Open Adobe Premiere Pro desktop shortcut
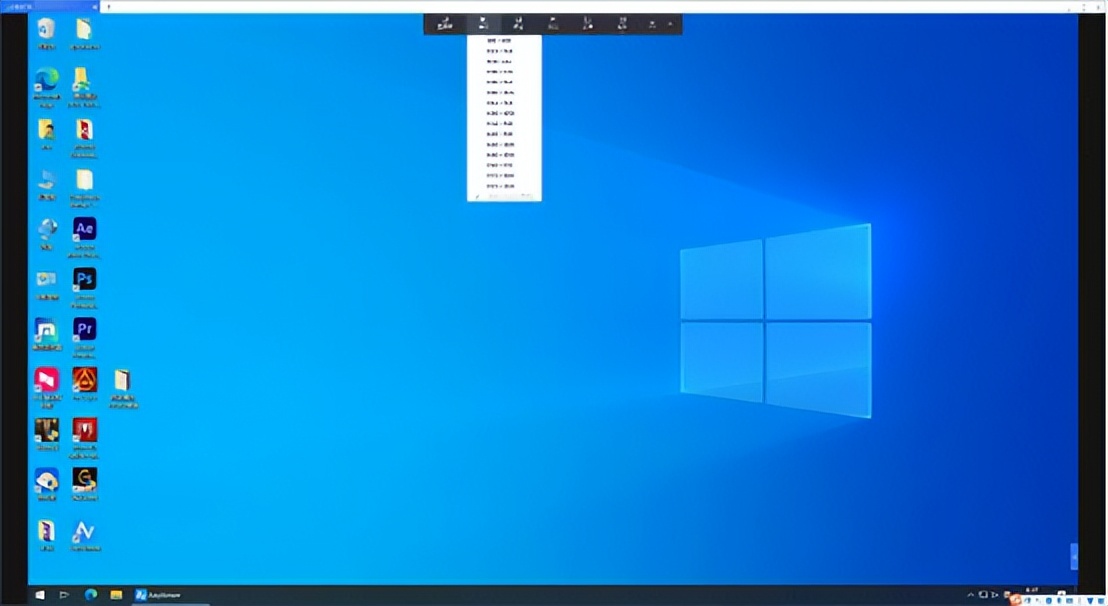The image size is (1108, 606). [85, 329]
